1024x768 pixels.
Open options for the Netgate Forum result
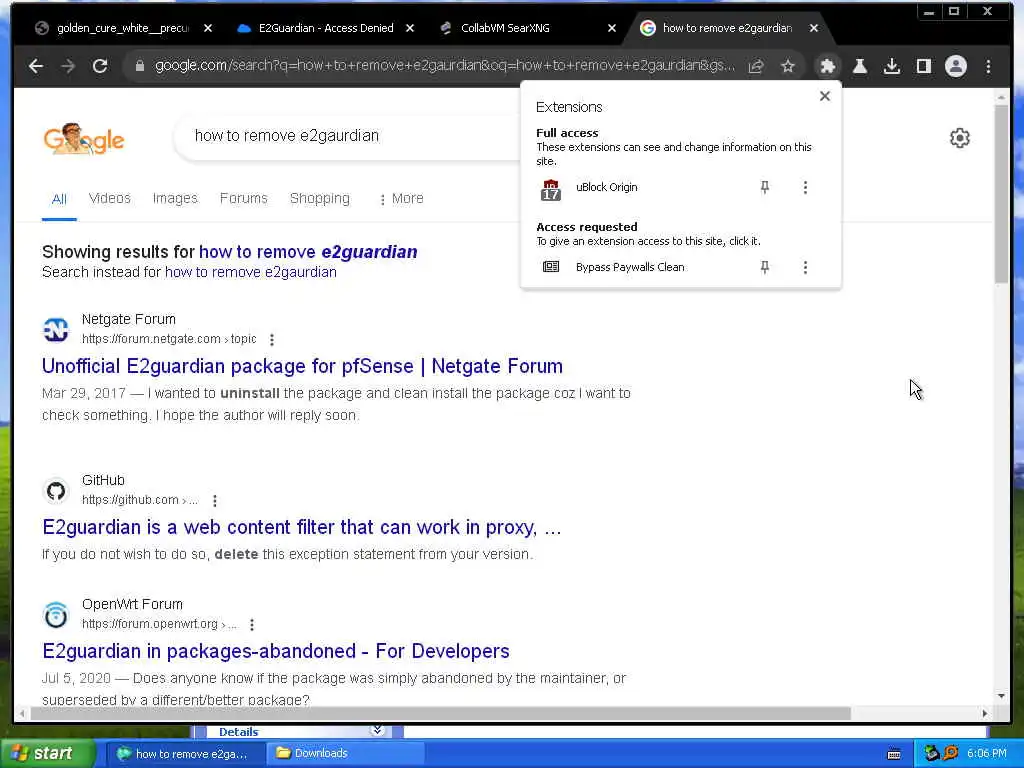(272, 340)
